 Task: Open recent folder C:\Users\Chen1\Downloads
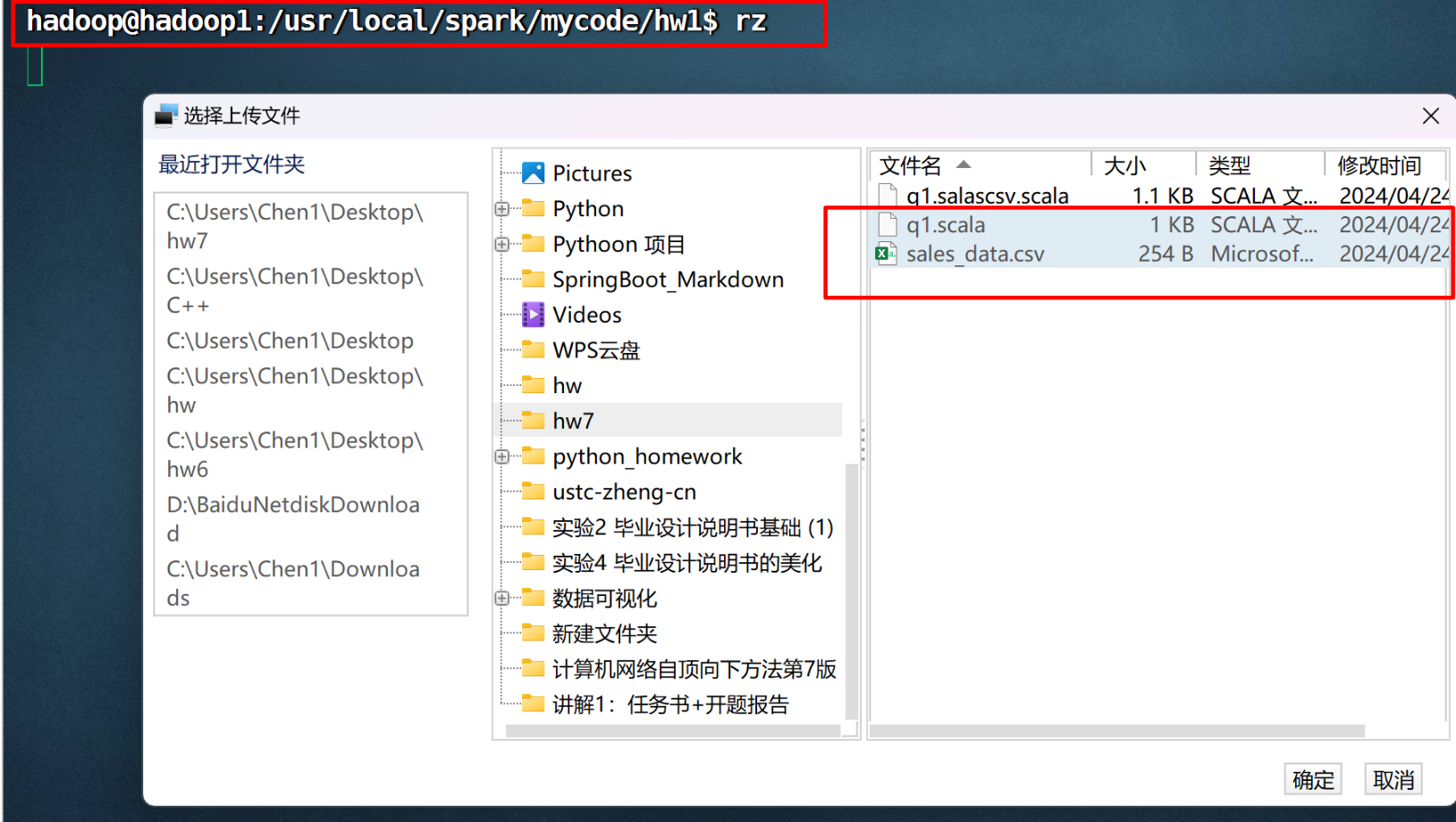click(x=293, y=583)
